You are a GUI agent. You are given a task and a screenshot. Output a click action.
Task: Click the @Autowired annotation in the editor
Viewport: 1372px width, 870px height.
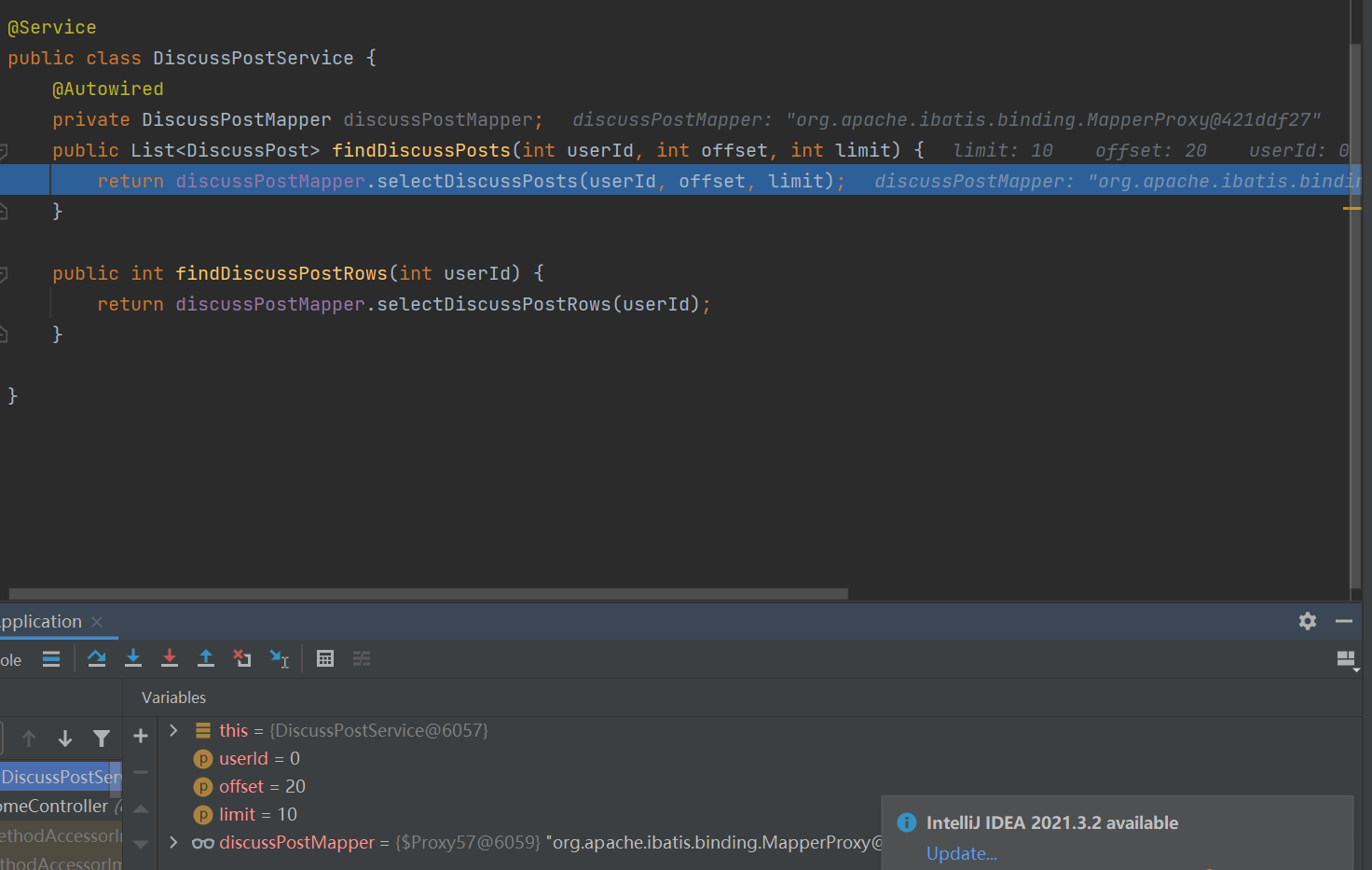[108, 90]
